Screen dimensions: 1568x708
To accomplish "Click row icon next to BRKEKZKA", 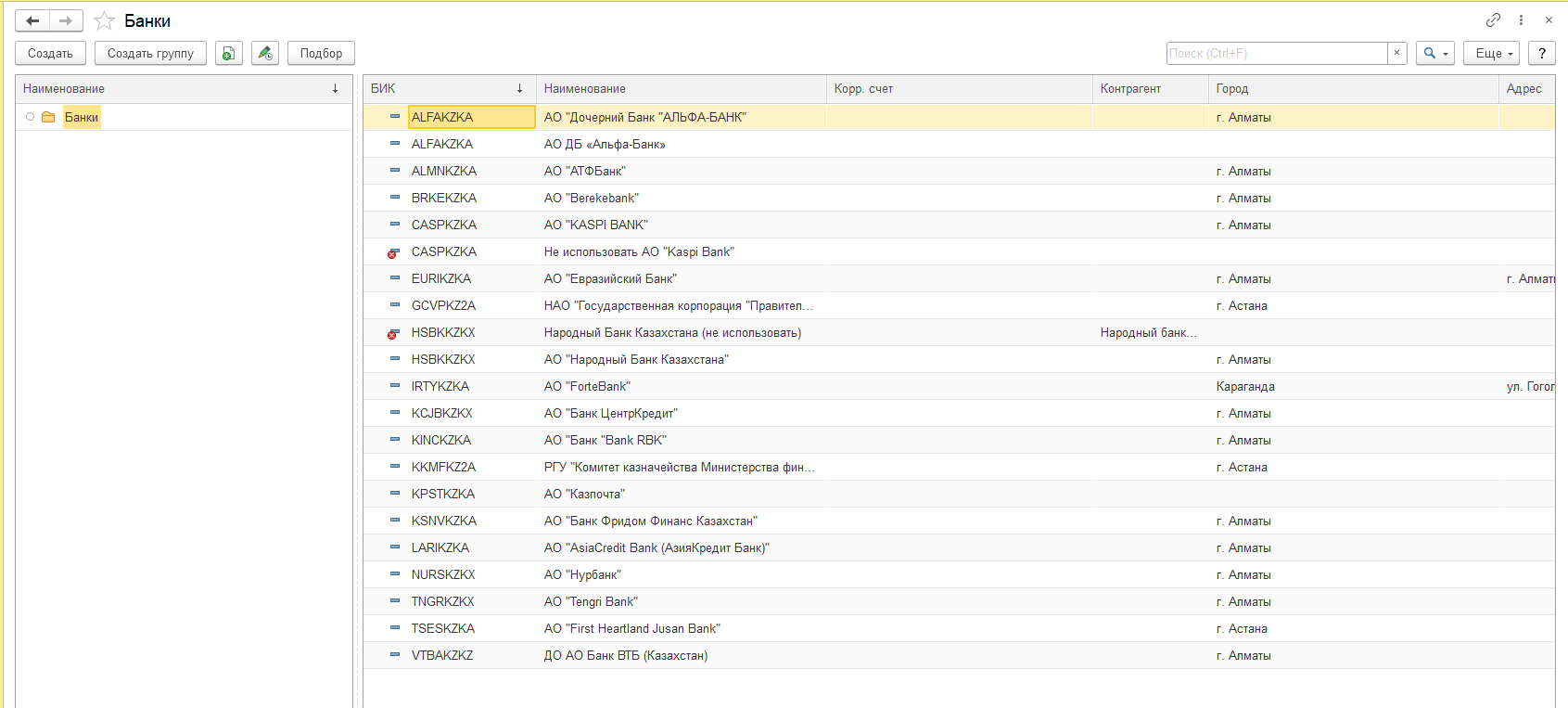I will [395, 198].
